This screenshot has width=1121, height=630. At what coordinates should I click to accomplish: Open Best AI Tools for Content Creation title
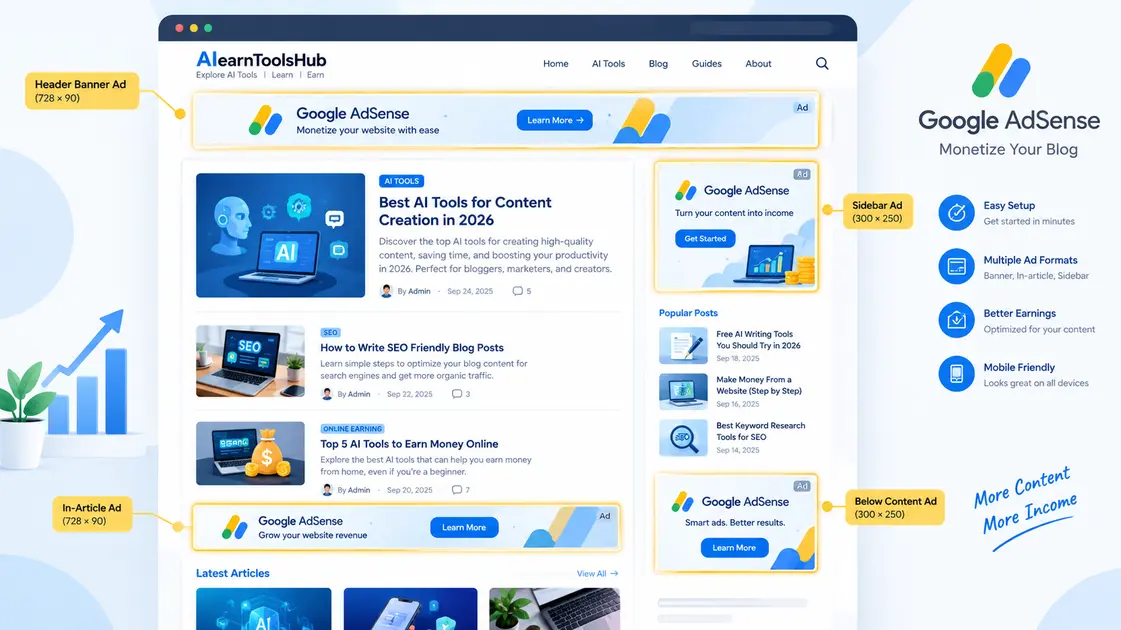[x=465, y=211]
